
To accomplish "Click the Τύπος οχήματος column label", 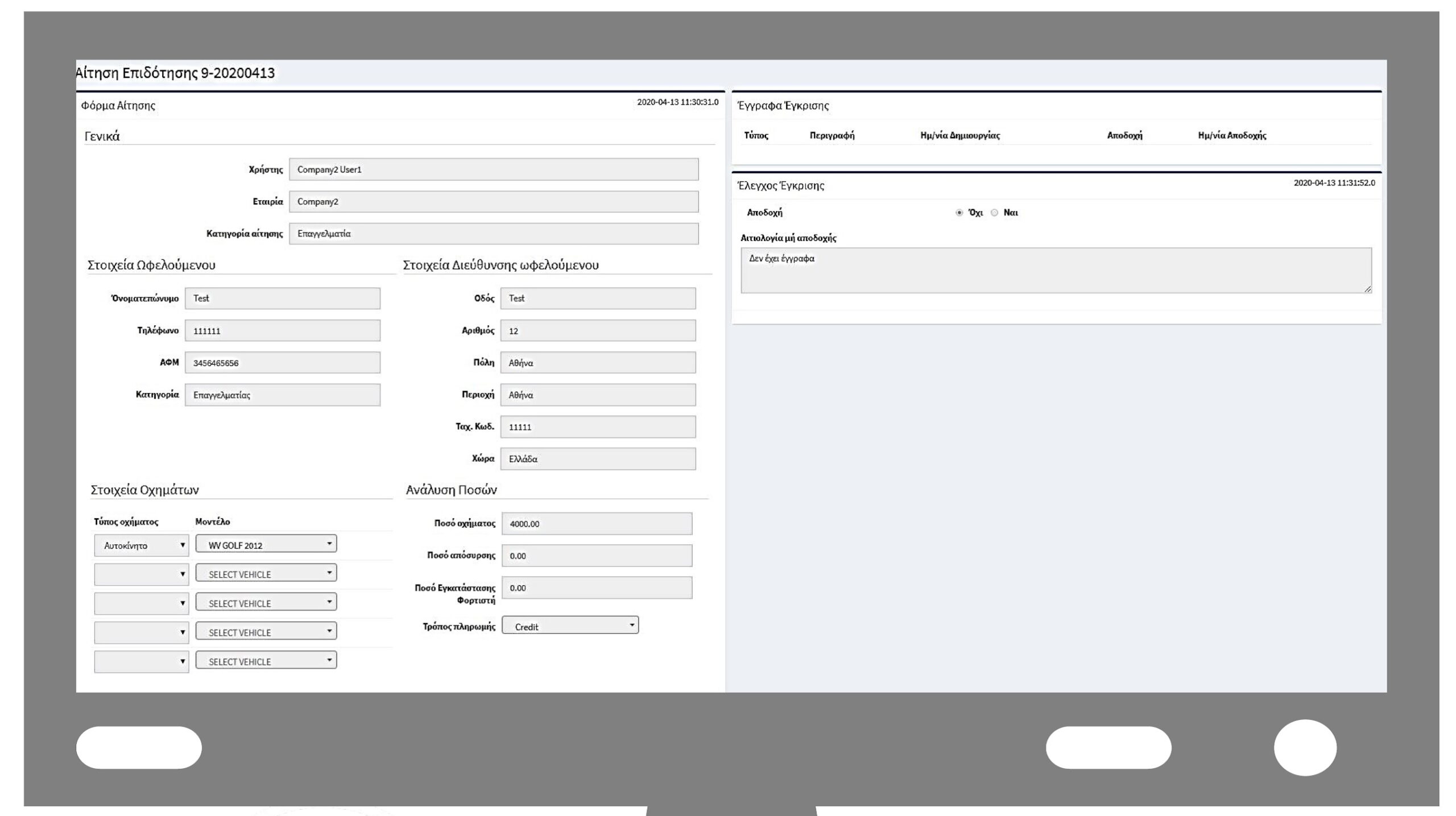I will 126,521.
